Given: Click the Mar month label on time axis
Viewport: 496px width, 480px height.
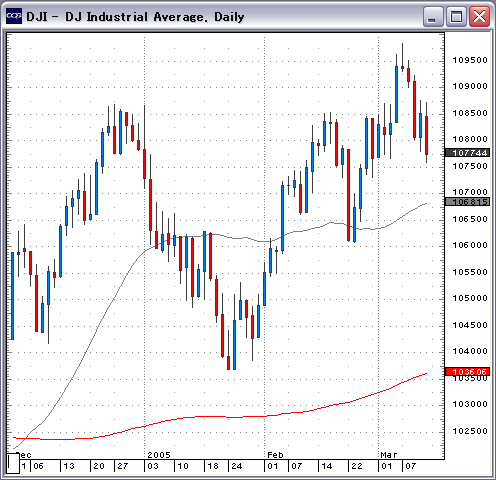Looking at the screenshot, I should click(389, 455).
